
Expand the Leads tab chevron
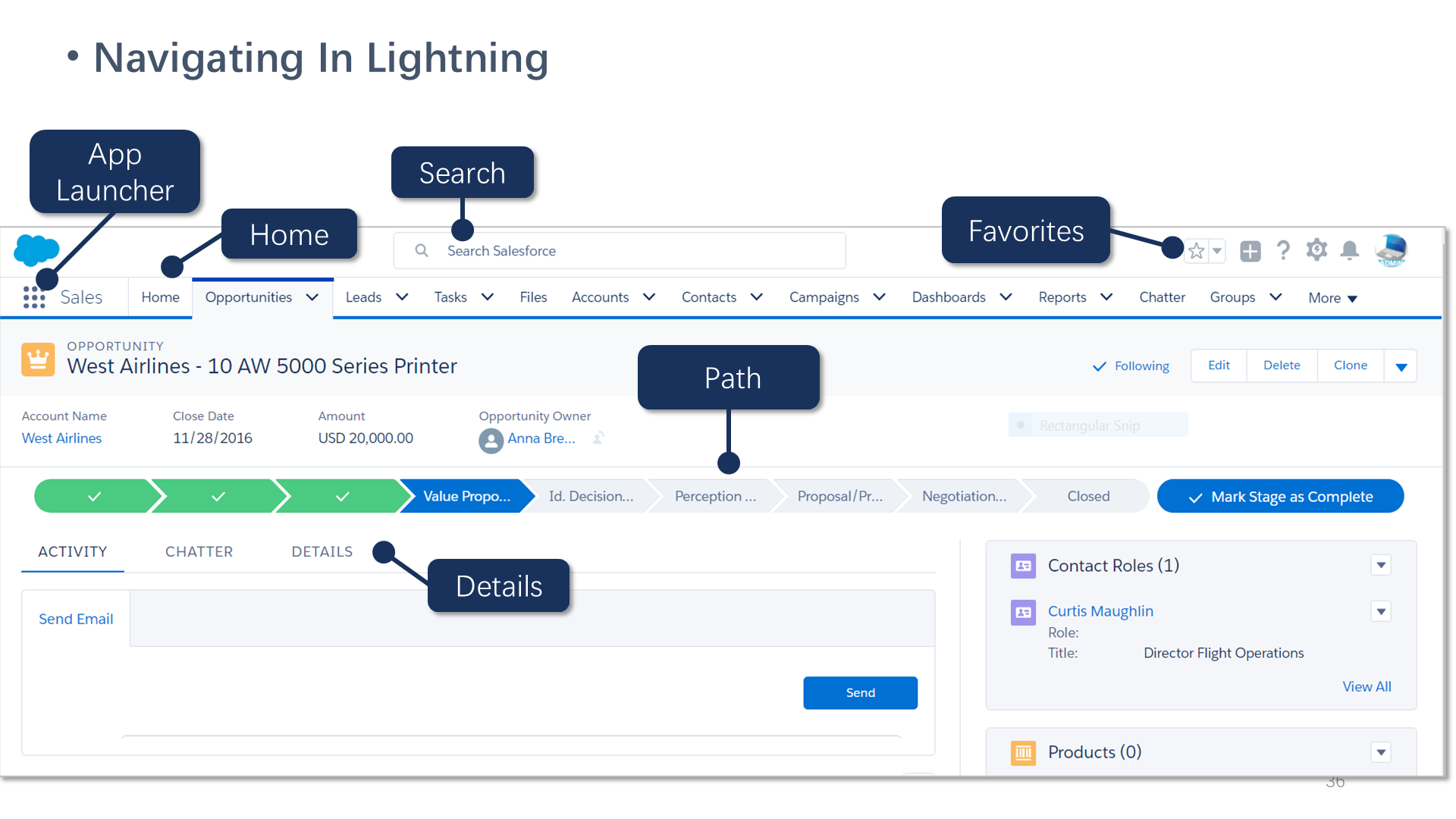(403, 297)
